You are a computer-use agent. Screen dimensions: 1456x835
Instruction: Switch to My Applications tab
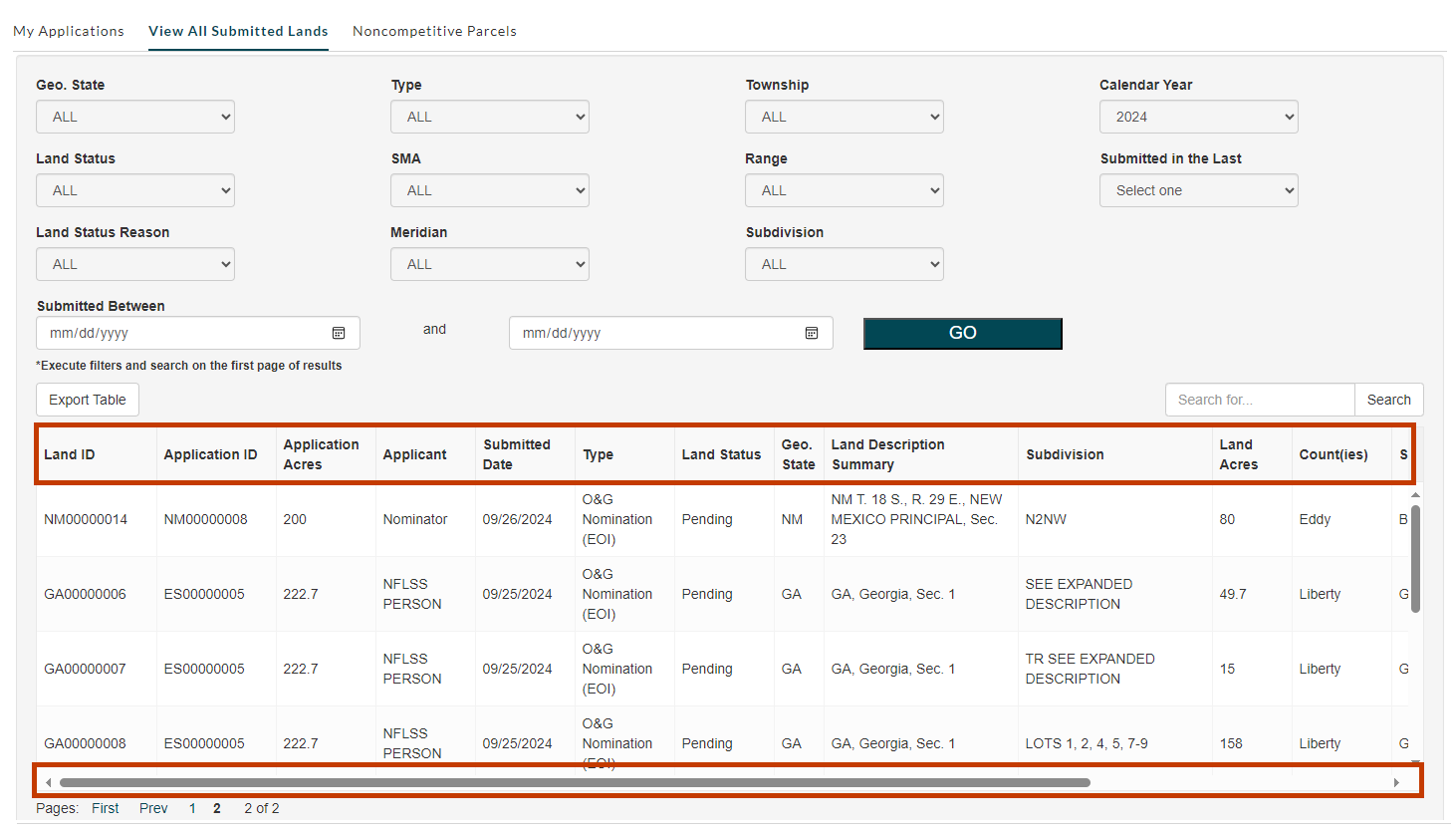pos(69,31)
